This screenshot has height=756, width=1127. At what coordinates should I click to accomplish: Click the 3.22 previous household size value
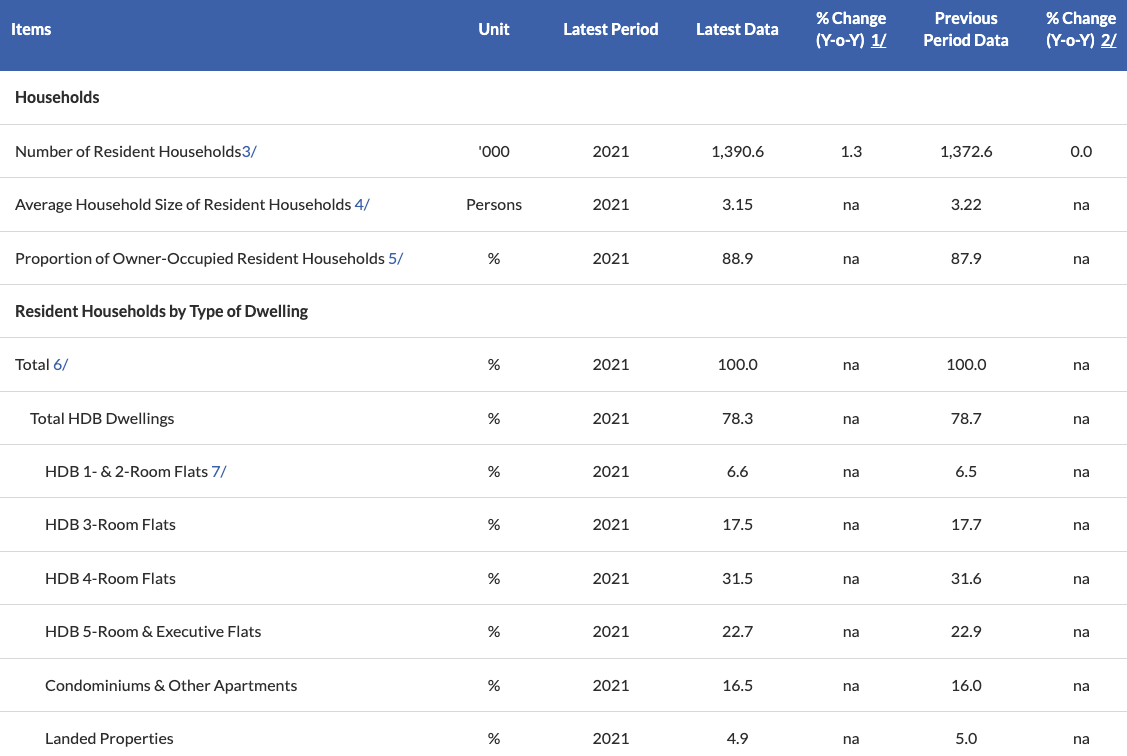click(x=966, y=205)
